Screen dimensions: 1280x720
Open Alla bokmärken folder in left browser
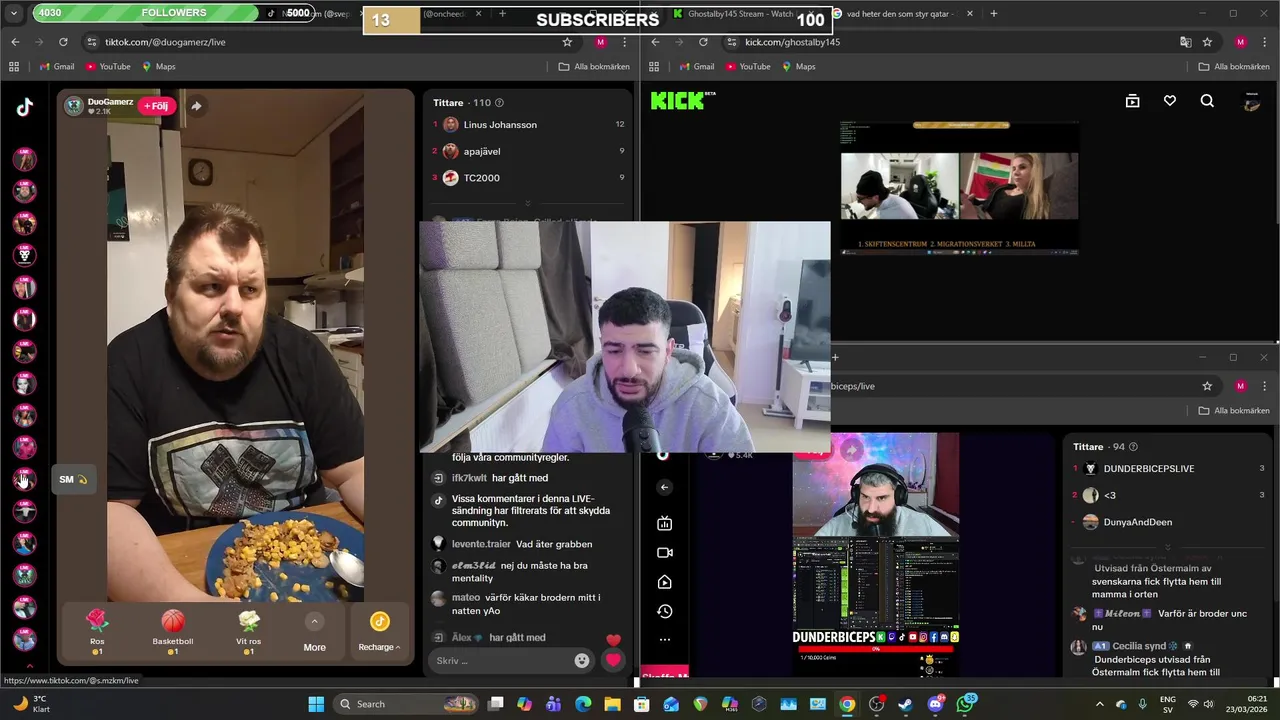pos(594,67)
